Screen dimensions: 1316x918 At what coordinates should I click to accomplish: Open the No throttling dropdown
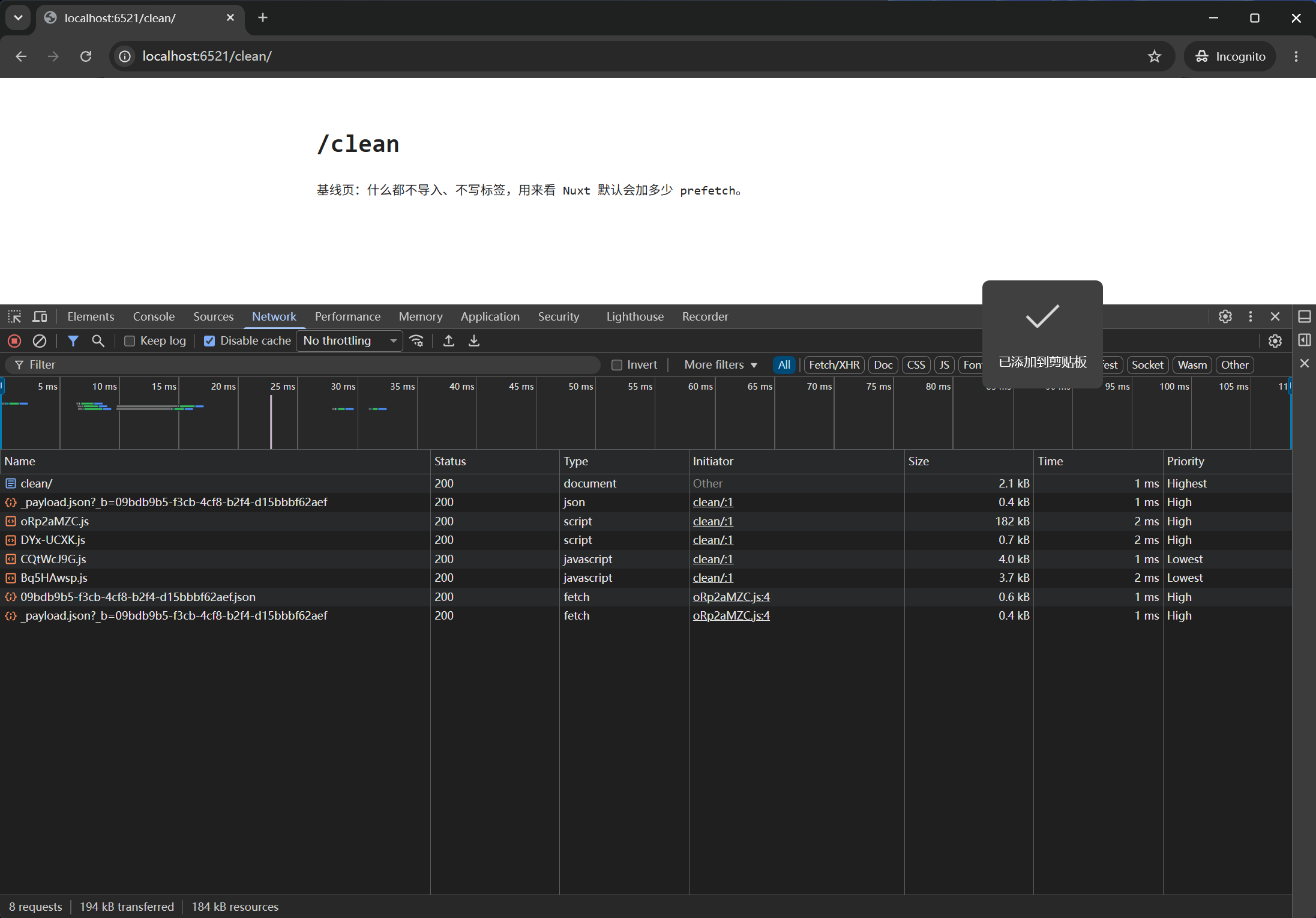click(349, 341)
